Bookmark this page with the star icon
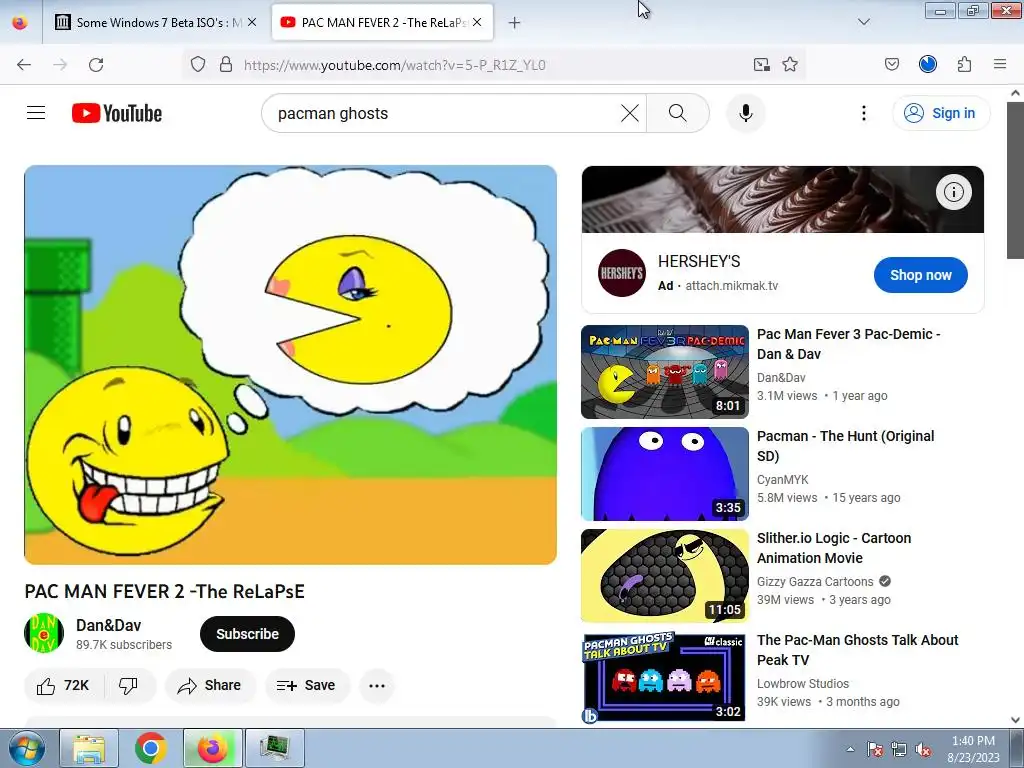This screenshot has height=768, width=1024. click(790, 64)
